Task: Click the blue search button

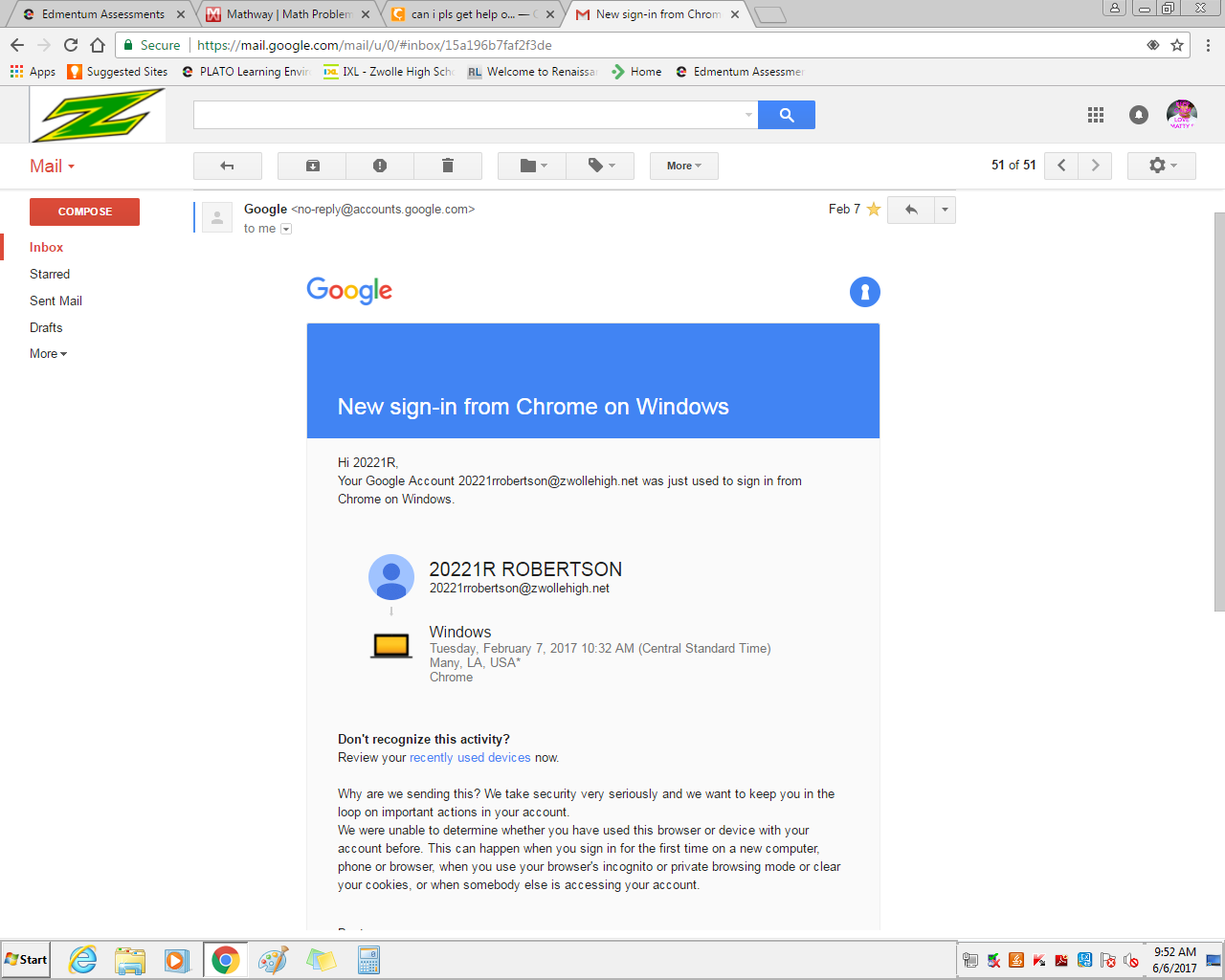Action: 787,115
